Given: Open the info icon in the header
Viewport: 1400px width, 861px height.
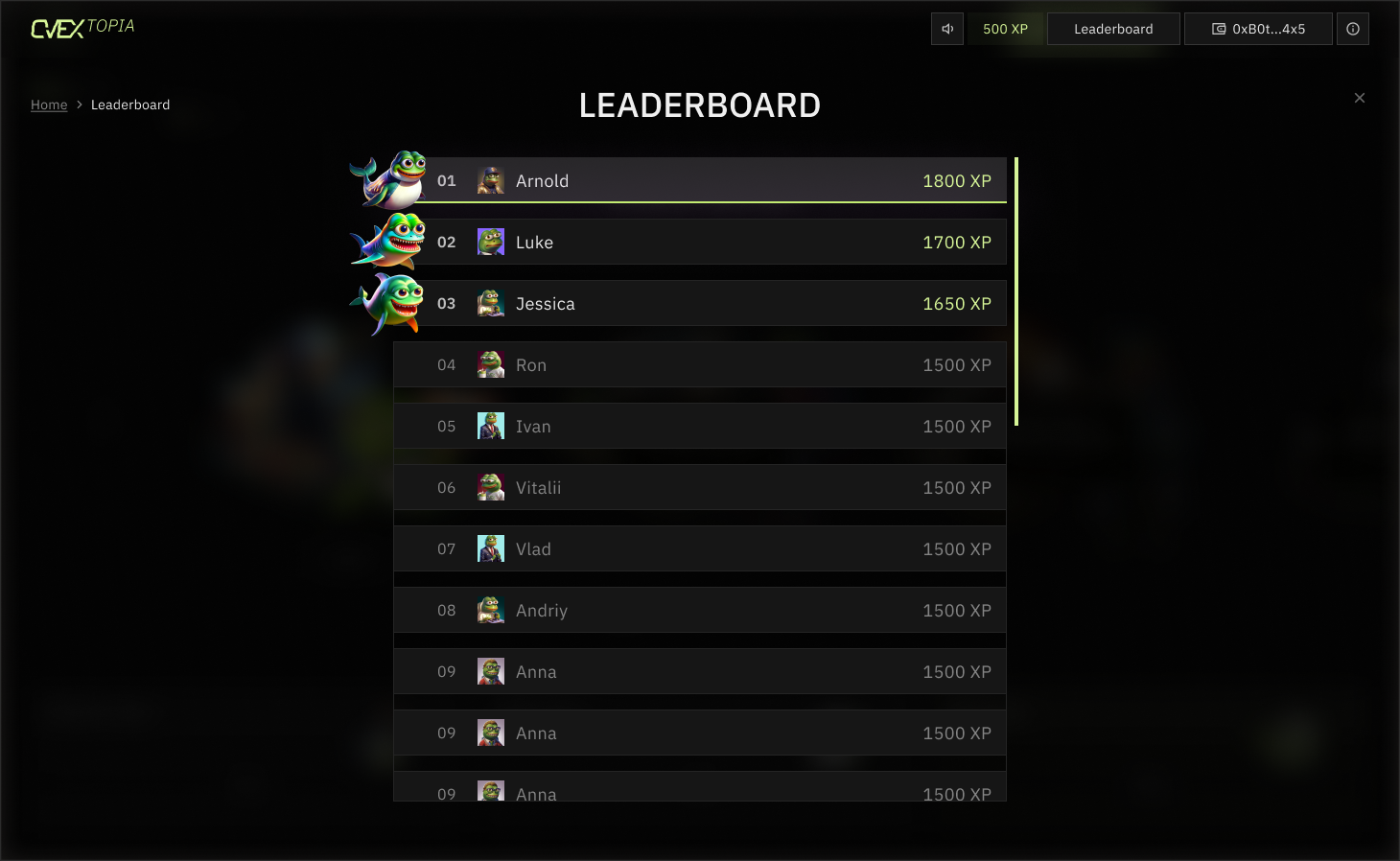Looking at the screenshot, I should pyautogui.click(x=1353, y=29).
